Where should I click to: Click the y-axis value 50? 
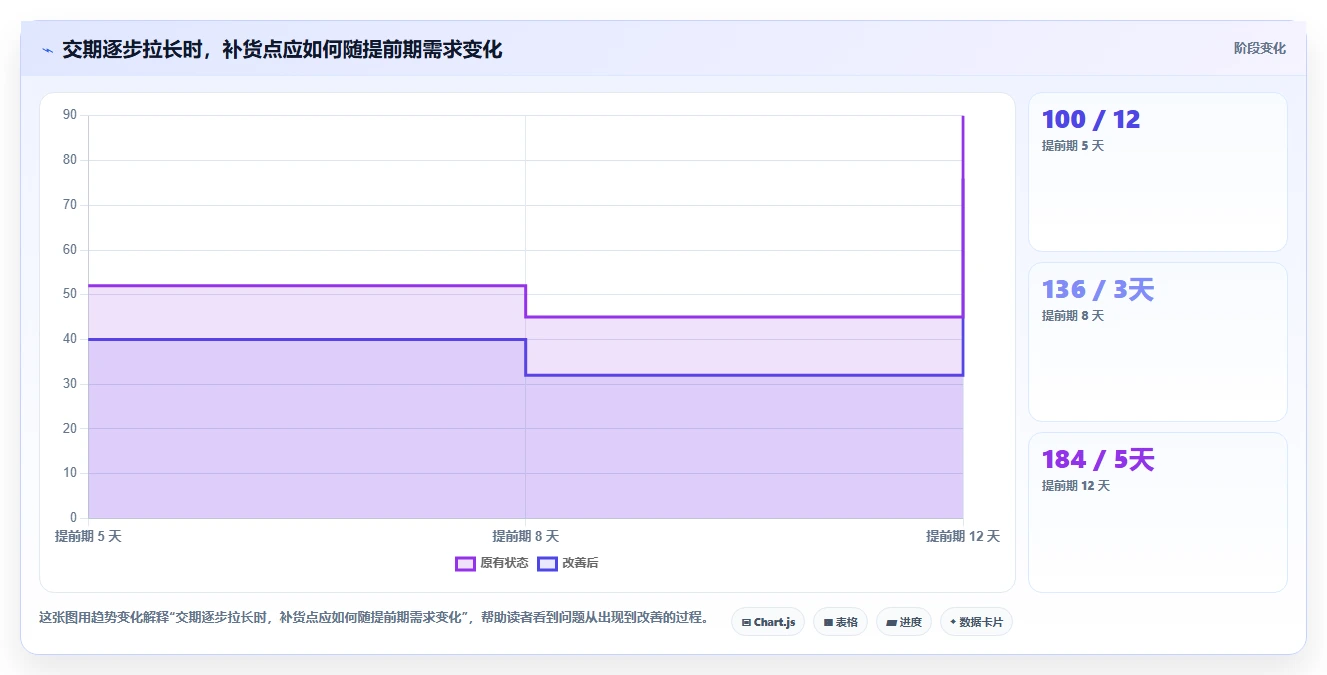coord(70,294)
